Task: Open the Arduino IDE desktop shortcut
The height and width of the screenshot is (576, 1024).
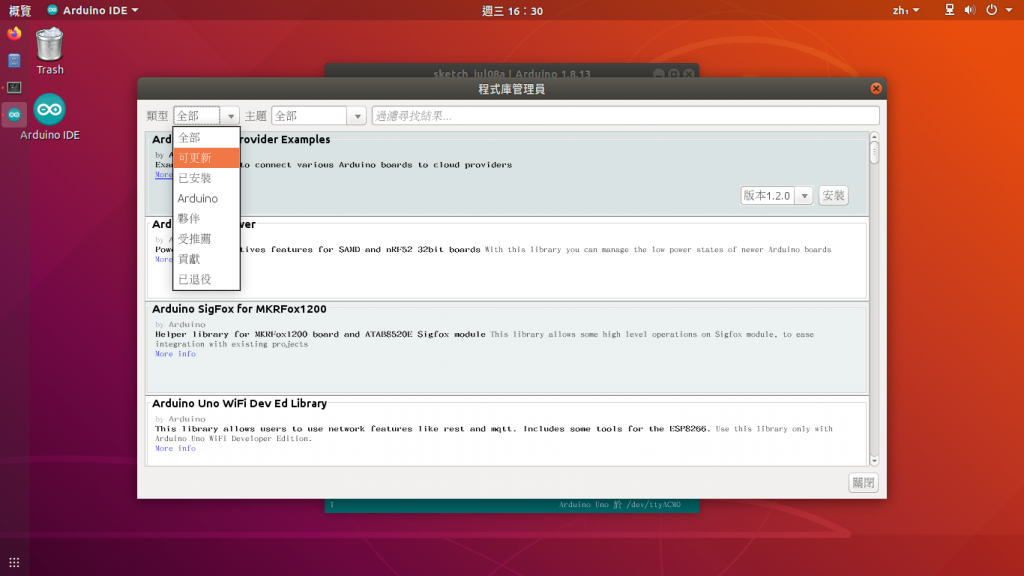Action: click(50, 118)
